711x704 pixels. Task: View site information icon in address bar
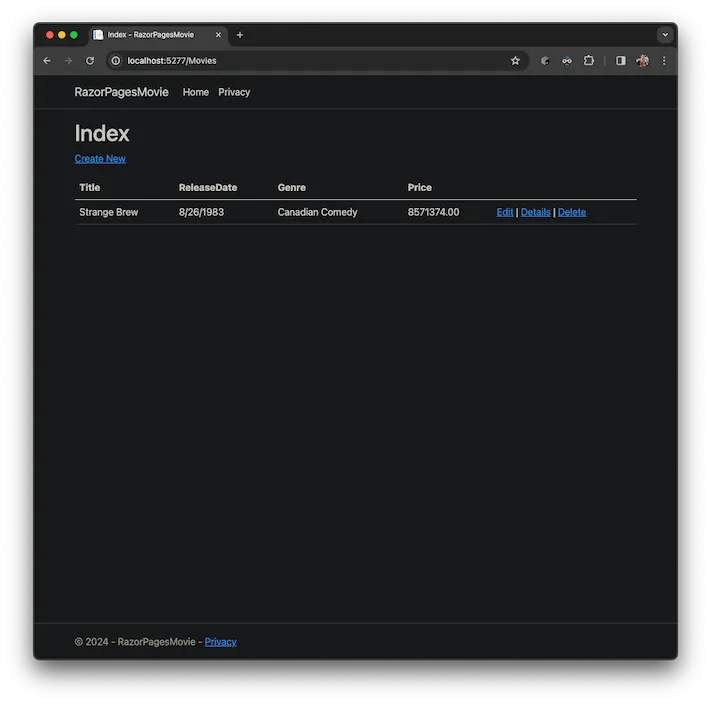[115, 61]
